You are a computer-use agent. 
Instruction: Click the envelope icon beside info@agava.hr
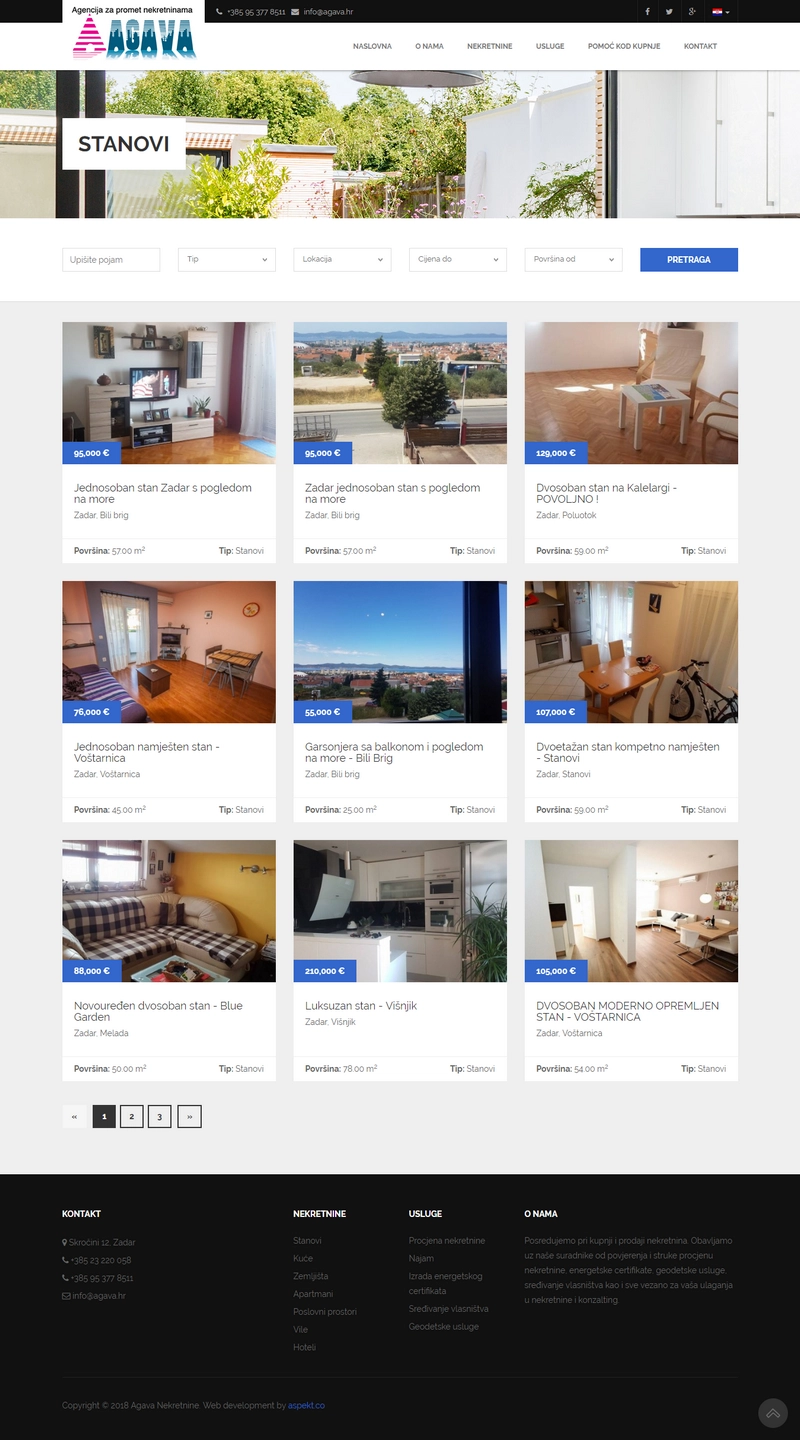(295, 12)
